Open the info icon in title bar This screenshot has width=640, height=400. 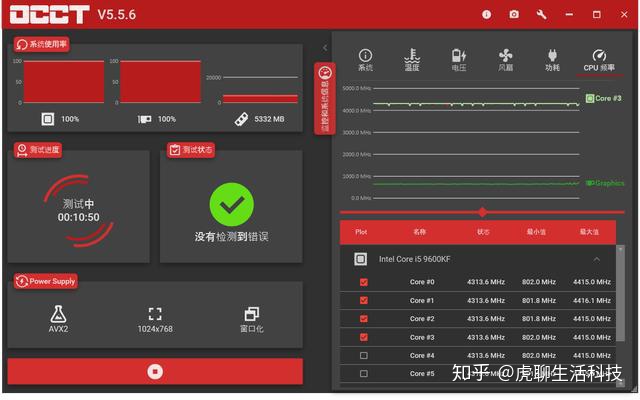[x=486, y=15]
